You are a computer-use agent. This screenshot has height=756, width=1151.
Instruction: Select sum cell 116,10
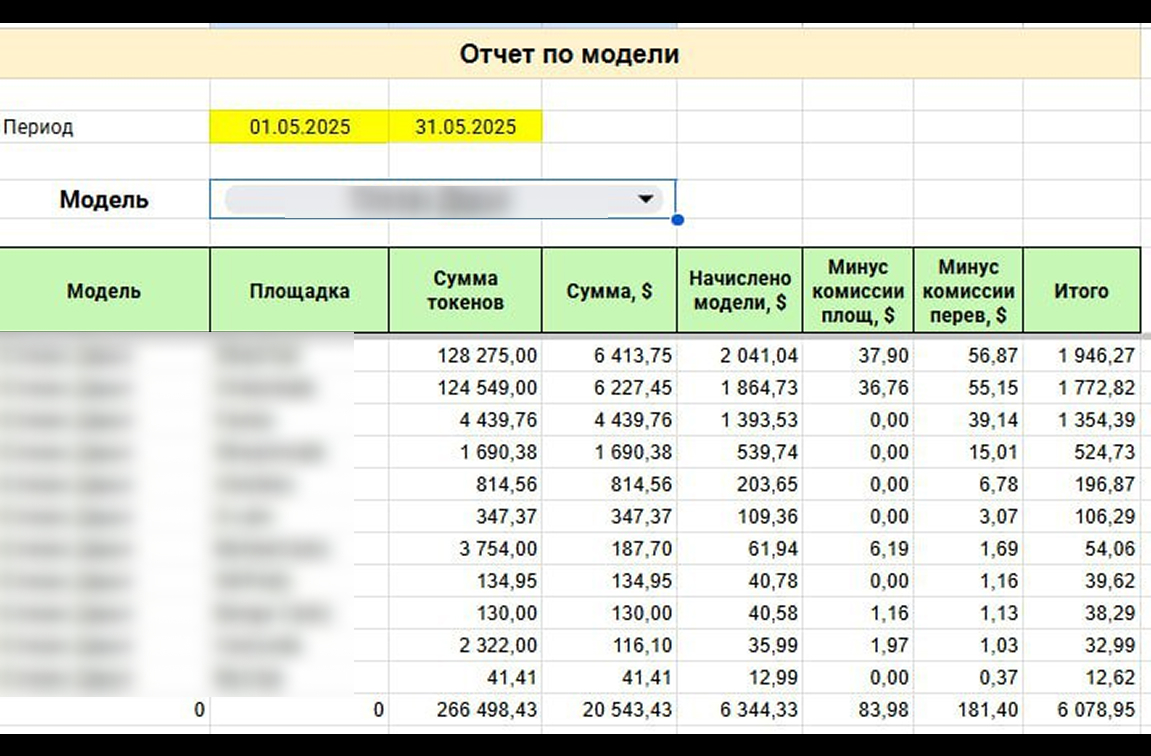[609, 646]
